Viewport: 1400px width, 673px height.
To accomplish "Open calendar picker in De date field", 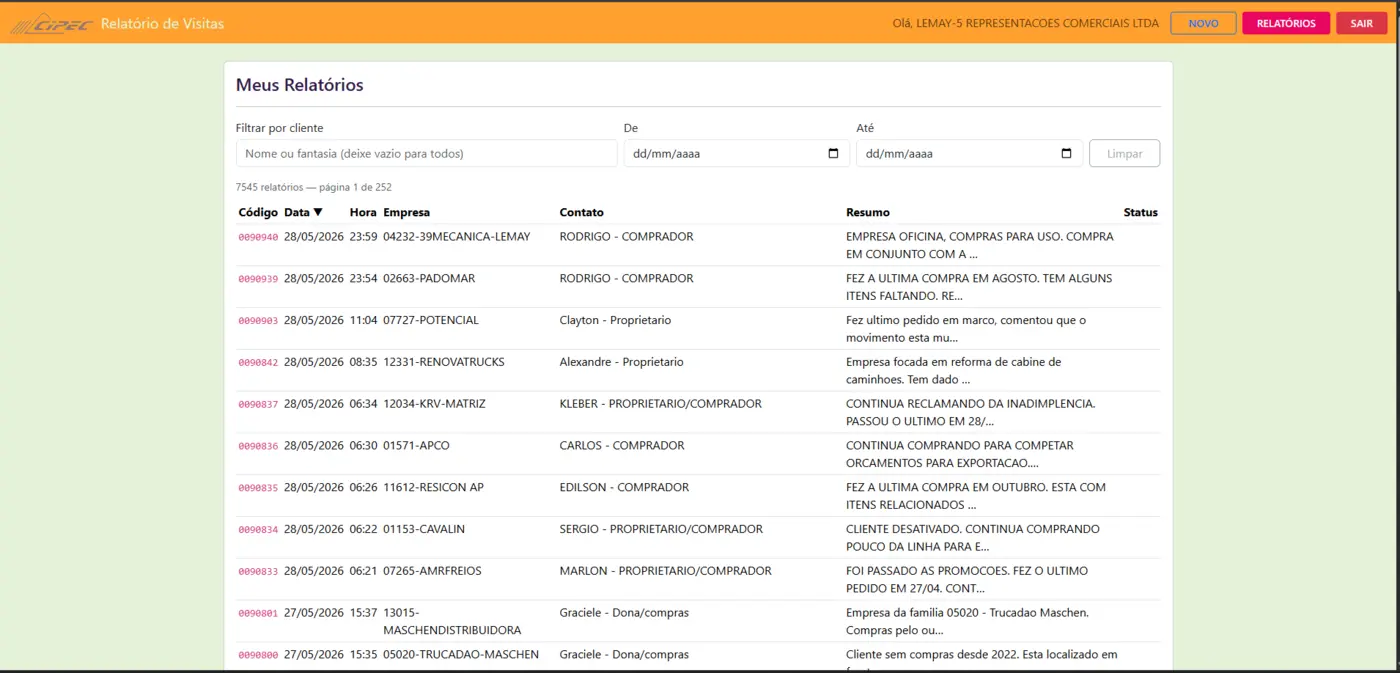I will 834,154.
